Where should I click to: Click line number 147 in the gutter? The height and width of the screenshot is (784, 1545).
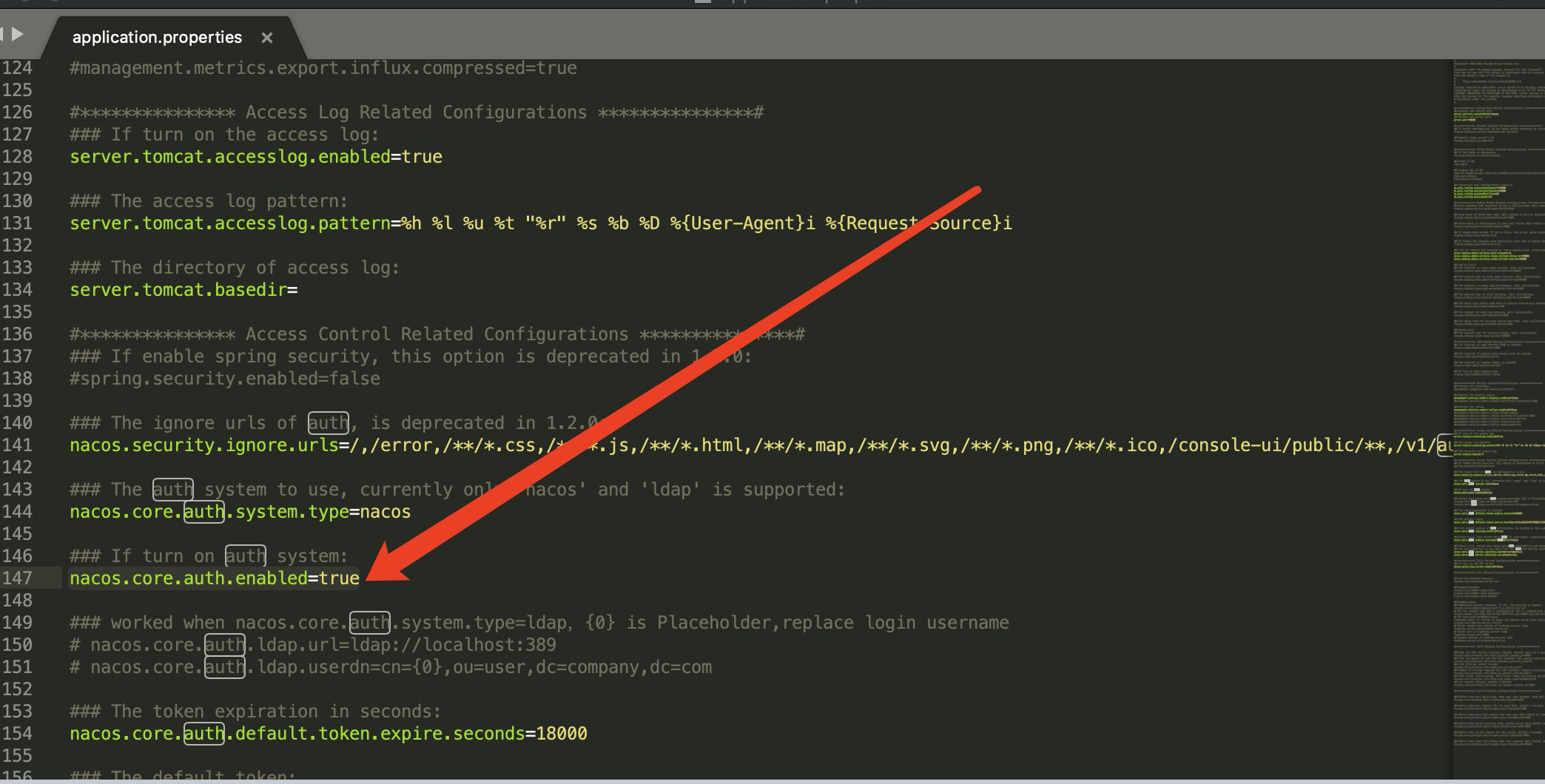pos(17,578)
